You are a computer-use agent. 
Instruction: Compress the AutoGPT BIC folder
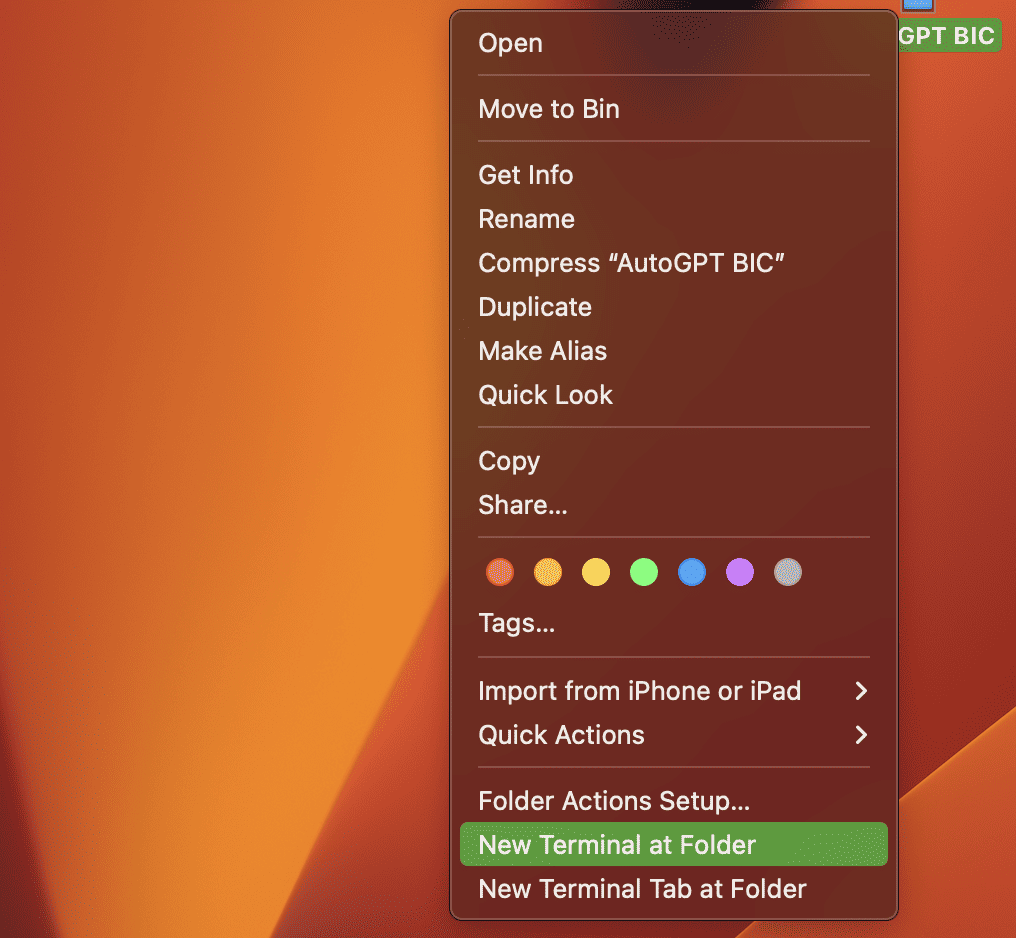tap(673, 263)
